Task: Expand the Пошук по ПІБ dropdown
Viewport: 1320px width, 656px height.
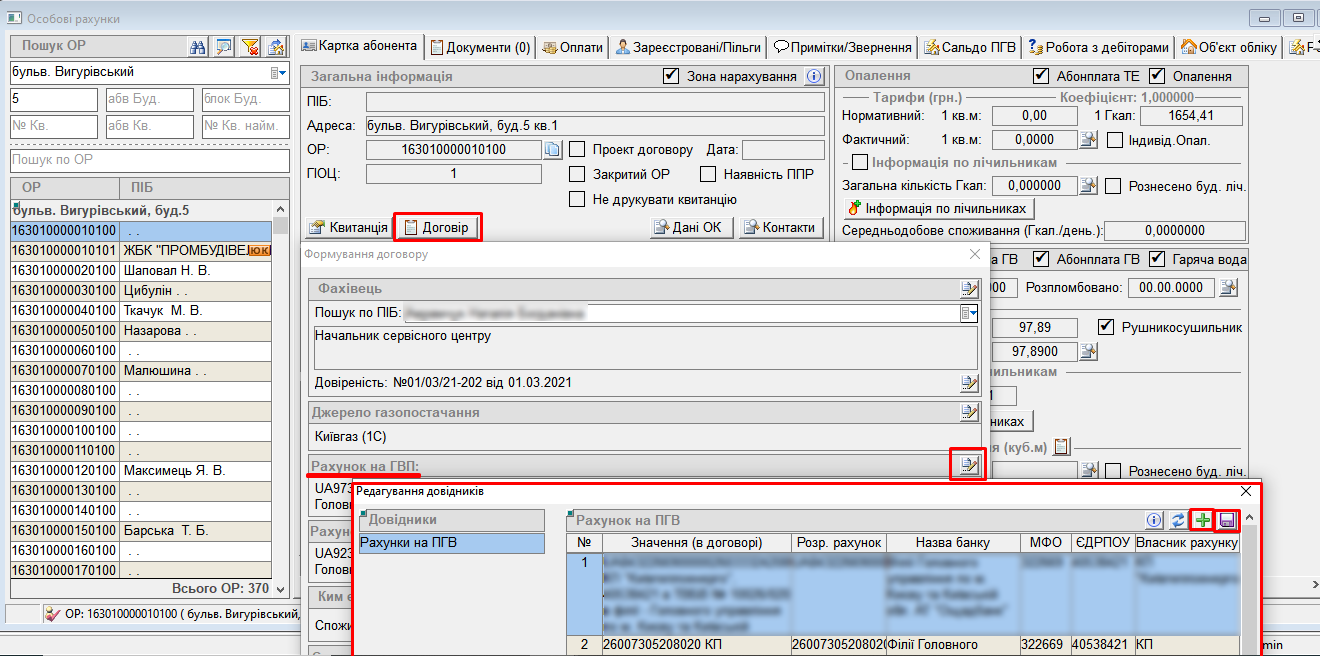Action: click(x=968, y=314)
